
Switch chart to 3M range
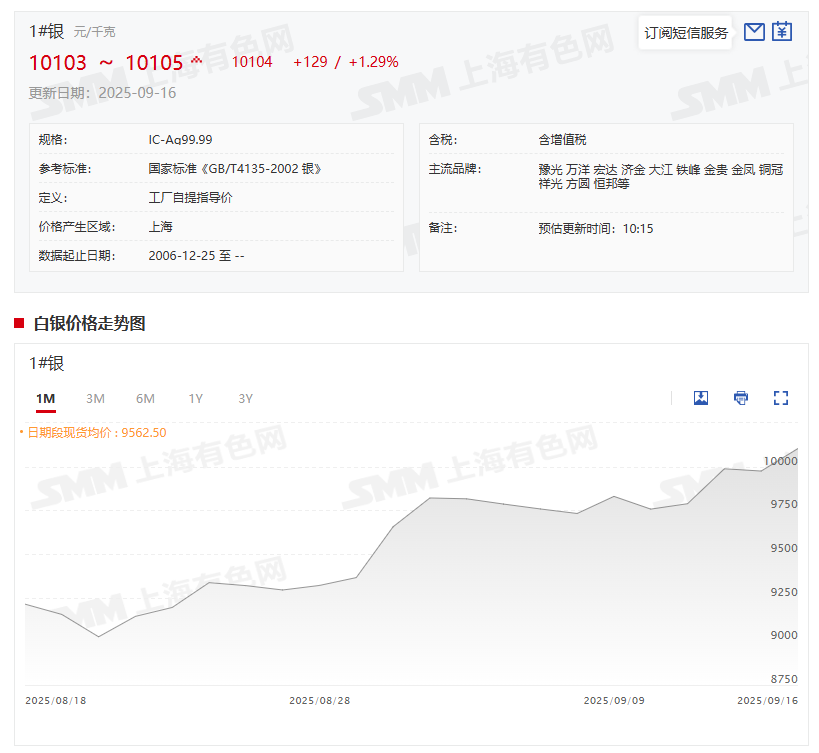click(95, 399)
